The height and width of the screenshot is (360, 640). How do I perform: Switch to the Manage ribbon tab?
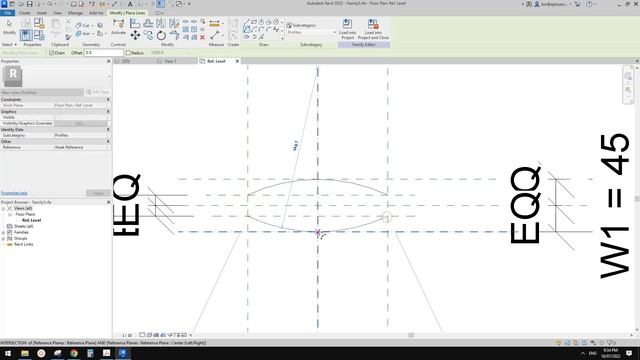point(75,13)
